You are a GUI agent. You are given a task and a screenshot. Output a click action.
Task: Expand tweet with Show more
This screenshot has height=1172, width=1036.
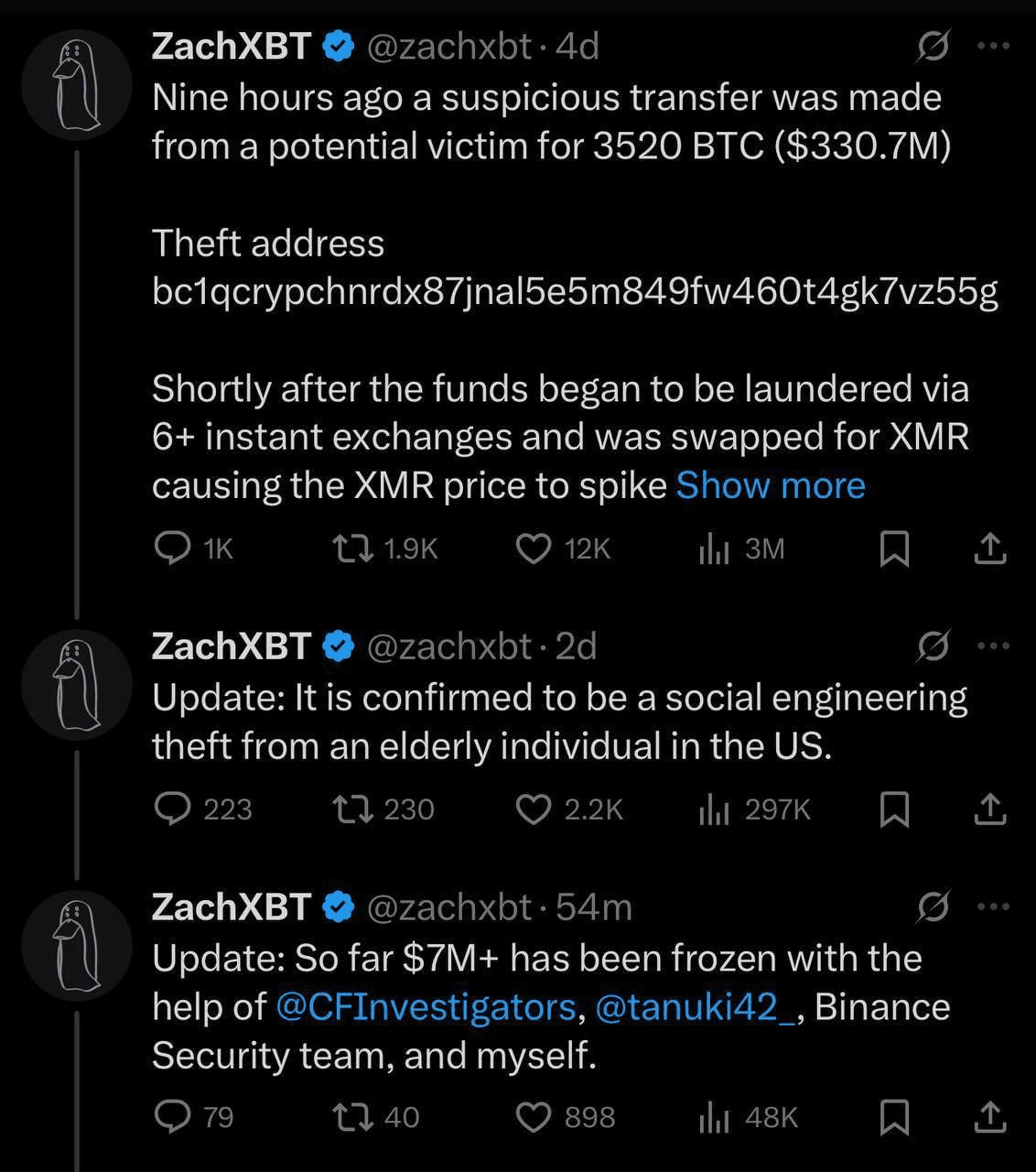(770, 485)
